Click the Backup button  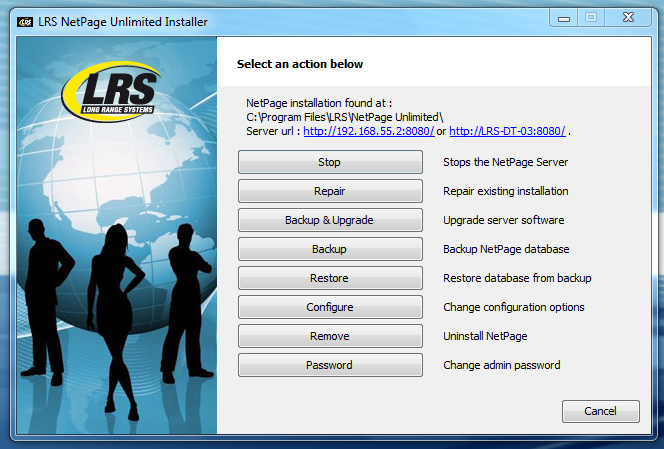330,249
